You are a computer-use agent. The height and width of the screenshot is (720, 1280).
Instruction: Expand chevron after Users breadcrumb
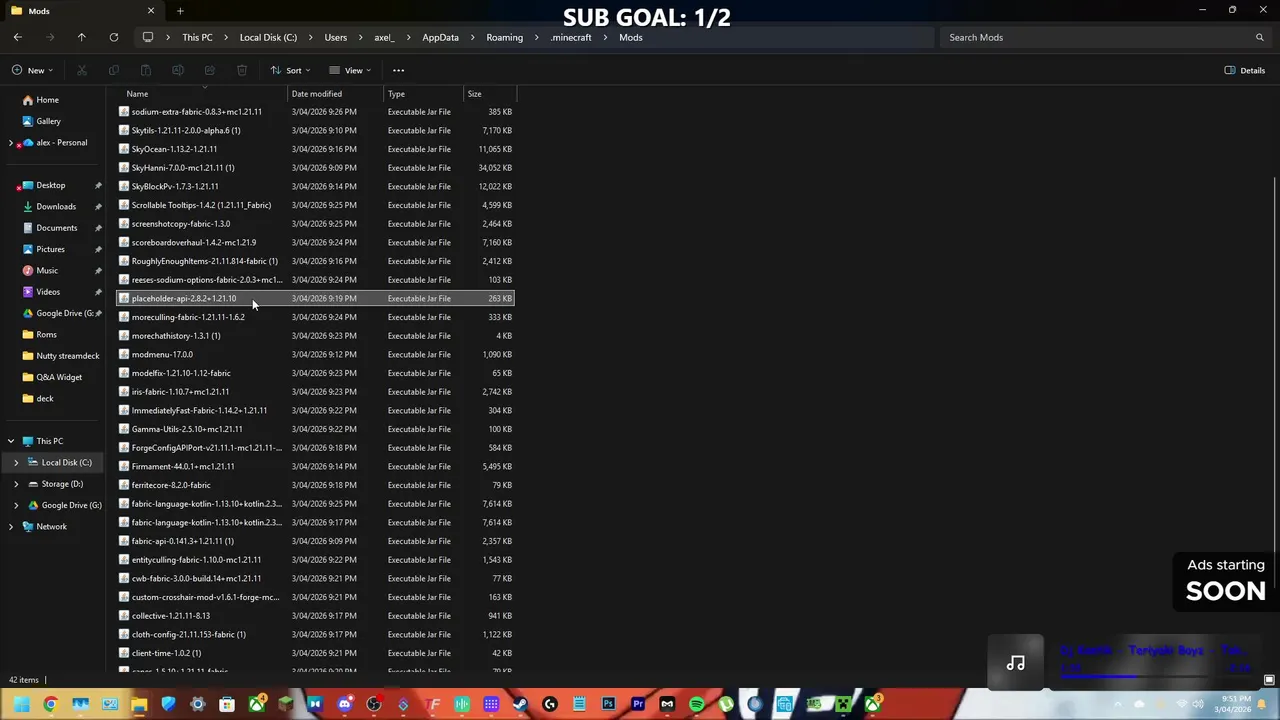click(360, 37)
